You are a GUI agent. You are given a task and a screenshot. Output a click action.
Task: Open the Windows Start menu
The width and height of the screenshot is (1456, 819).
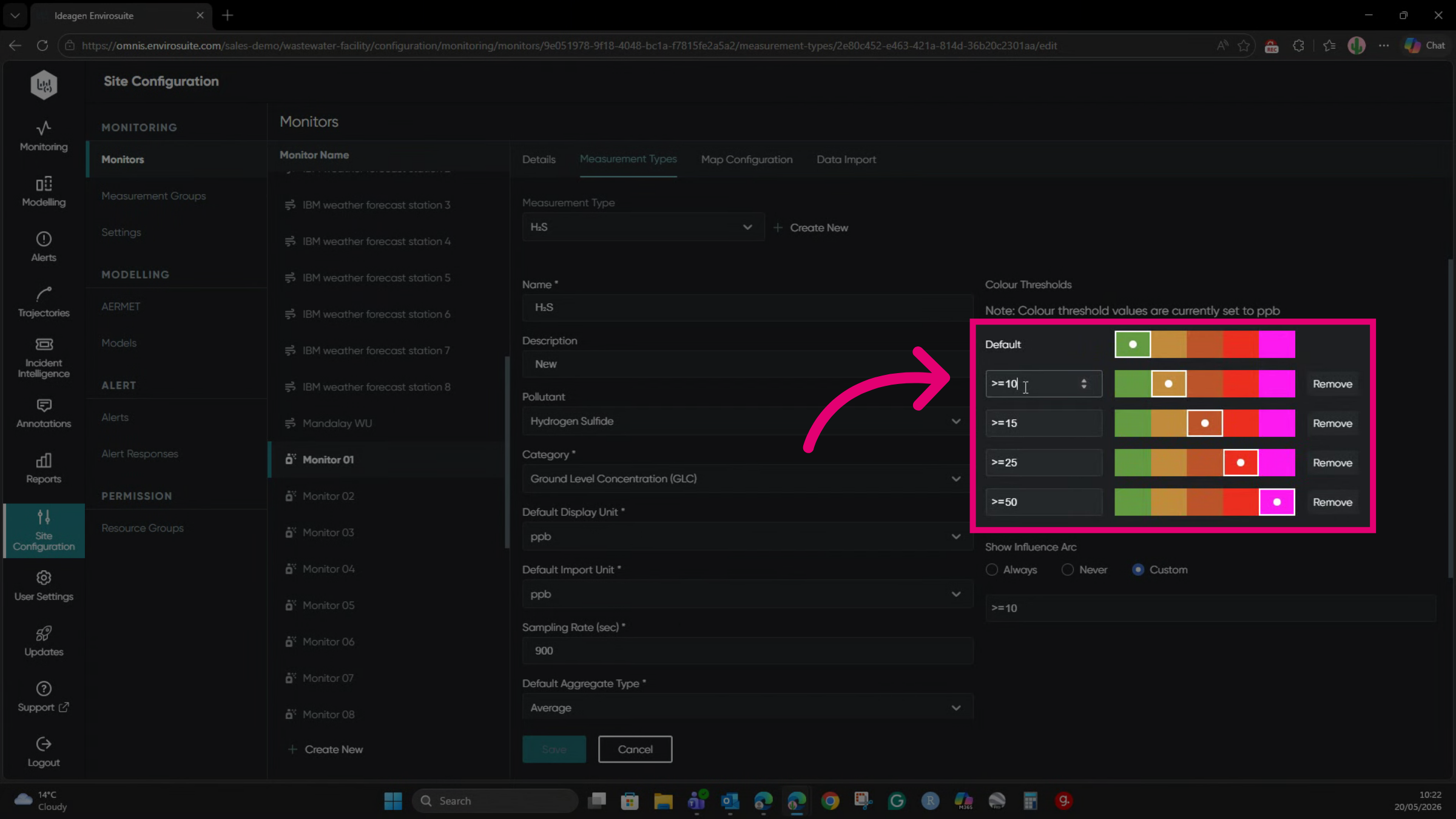393,801
